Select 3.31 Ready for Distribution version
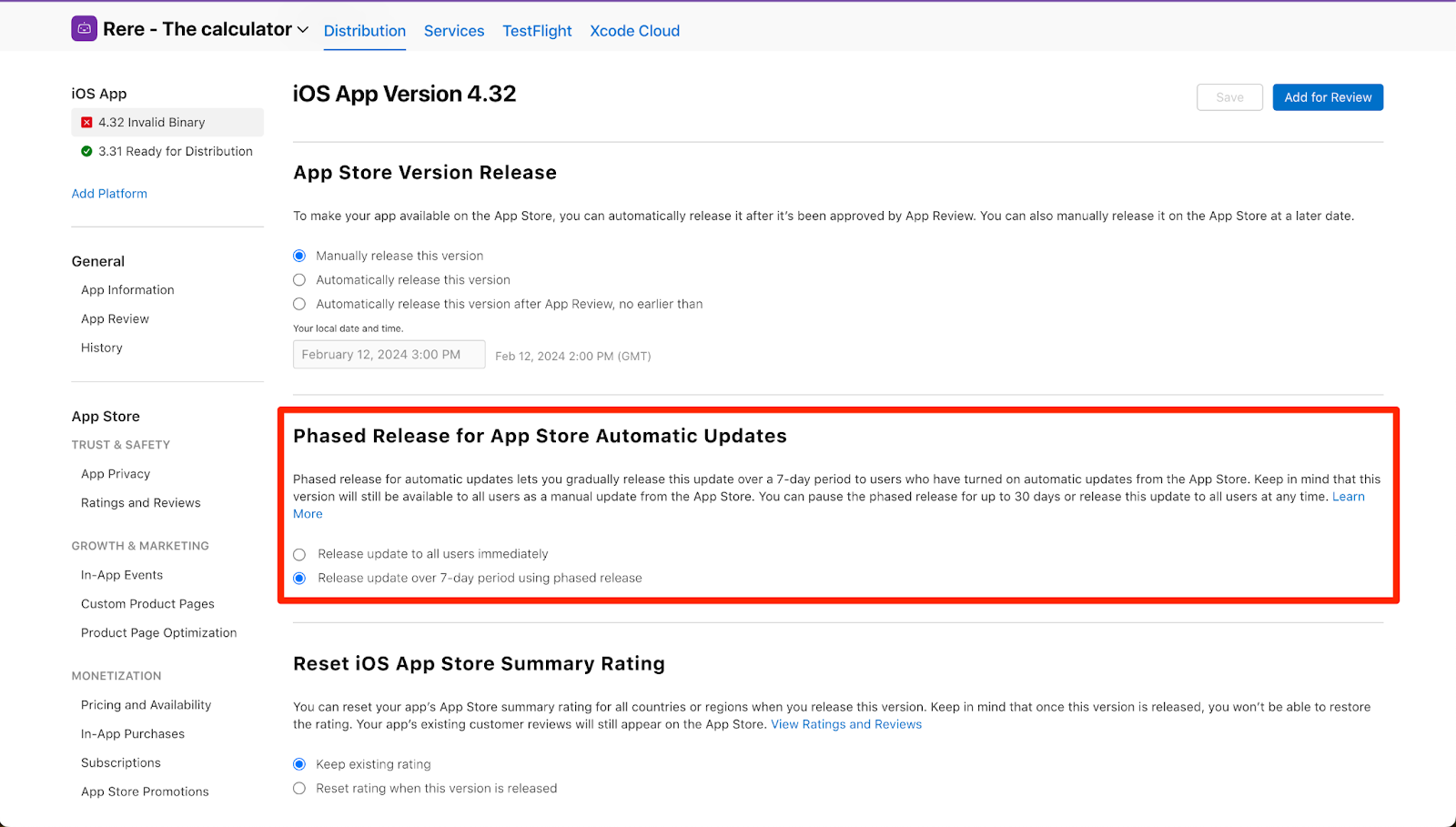The width and height of the screenshot is (1456, 827). click(x=167, y=151)
